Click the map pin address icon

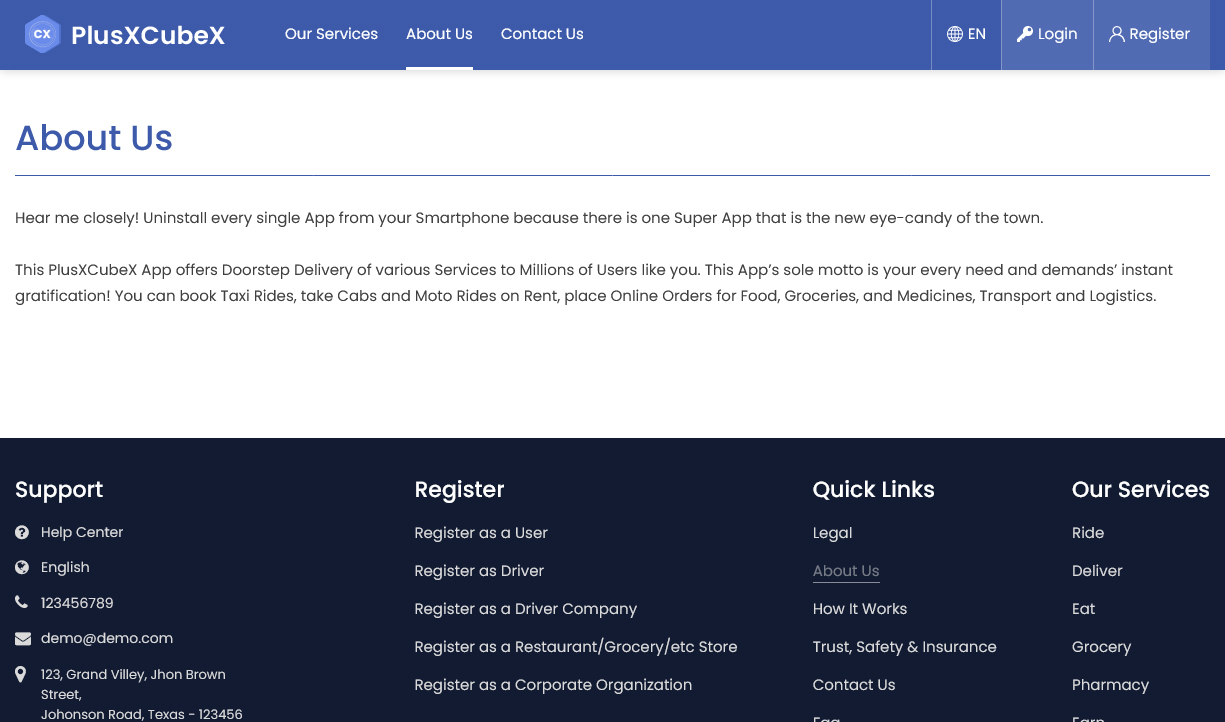point(21,675)
